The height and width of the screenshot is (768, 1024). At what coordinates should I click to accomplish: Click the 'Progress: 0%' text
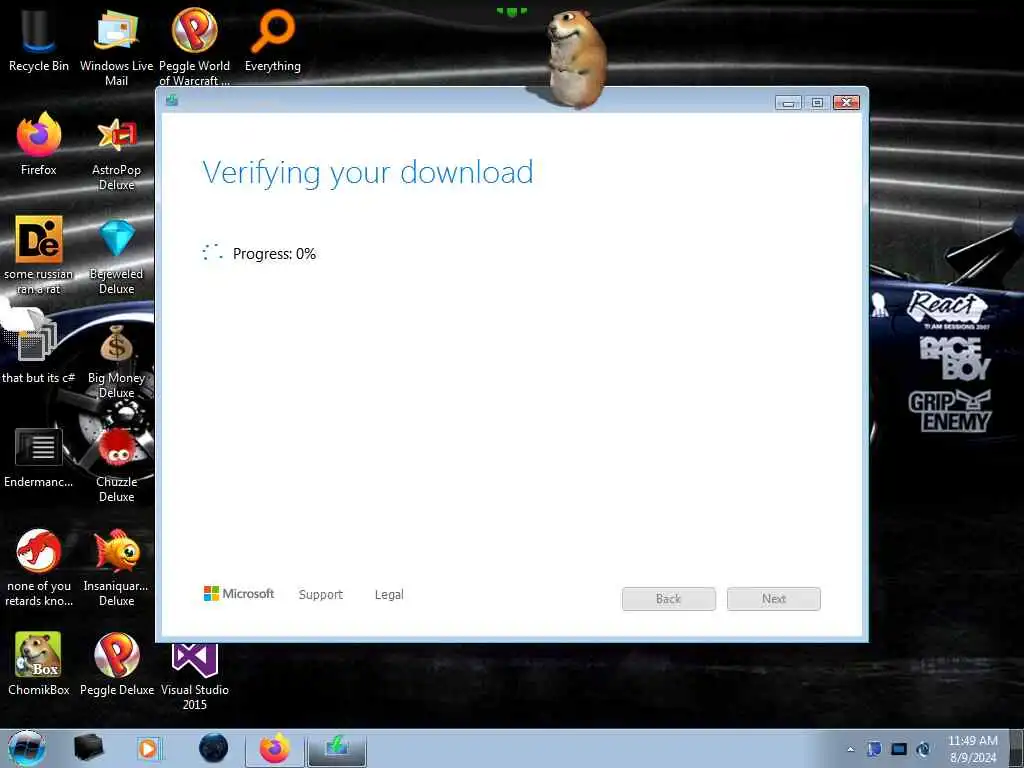pyautogui.click(x=274, y=253)
